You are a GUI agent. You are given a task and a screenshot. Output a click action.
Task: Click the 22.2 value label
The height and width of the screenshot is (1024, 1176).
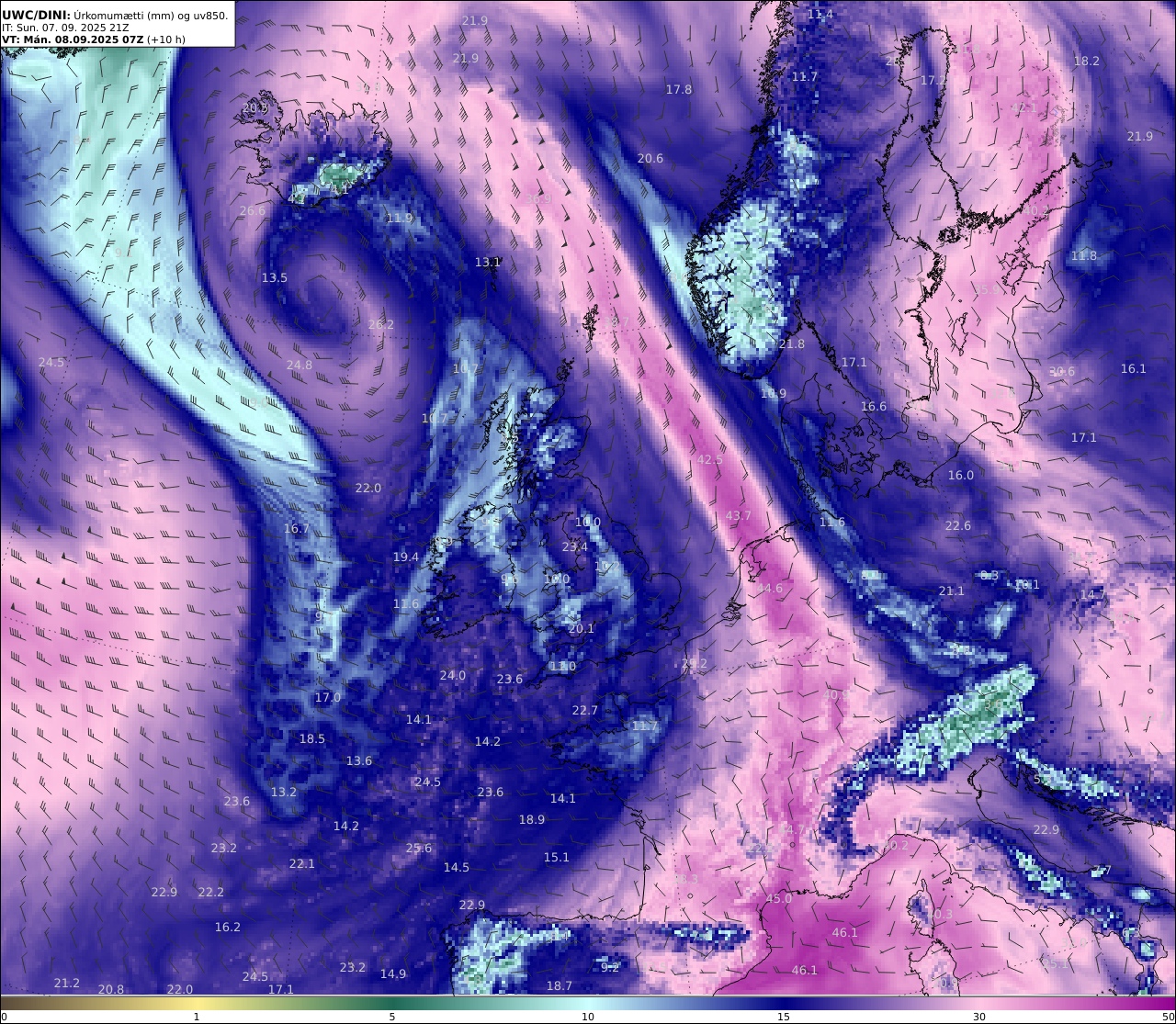click(x=211, y=892)
